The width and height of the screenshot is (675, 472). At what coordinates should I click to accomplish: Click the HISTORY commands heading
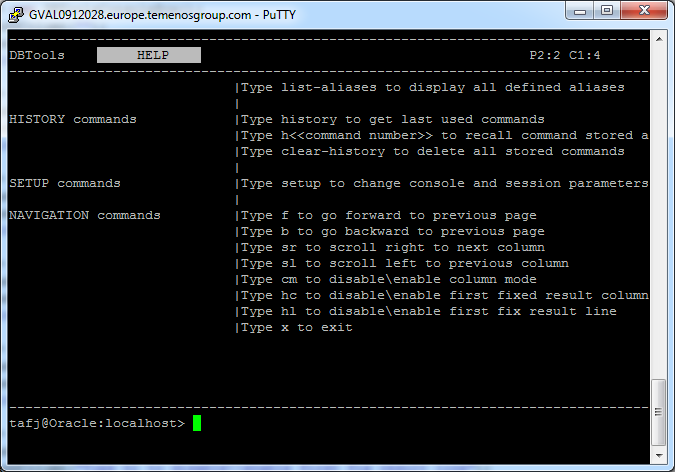coord(72,119)
